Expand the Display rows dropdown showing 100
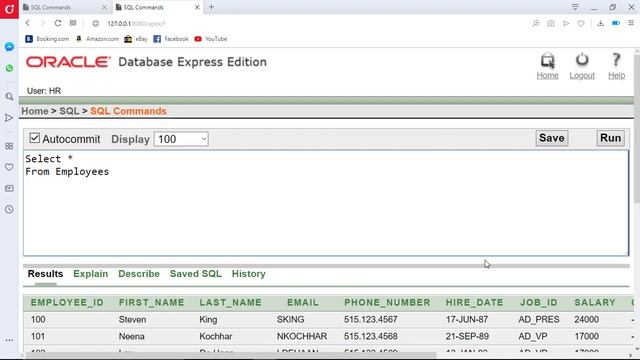Image resolution: width=640 pixels, height=360 pixels. (181, 139)
